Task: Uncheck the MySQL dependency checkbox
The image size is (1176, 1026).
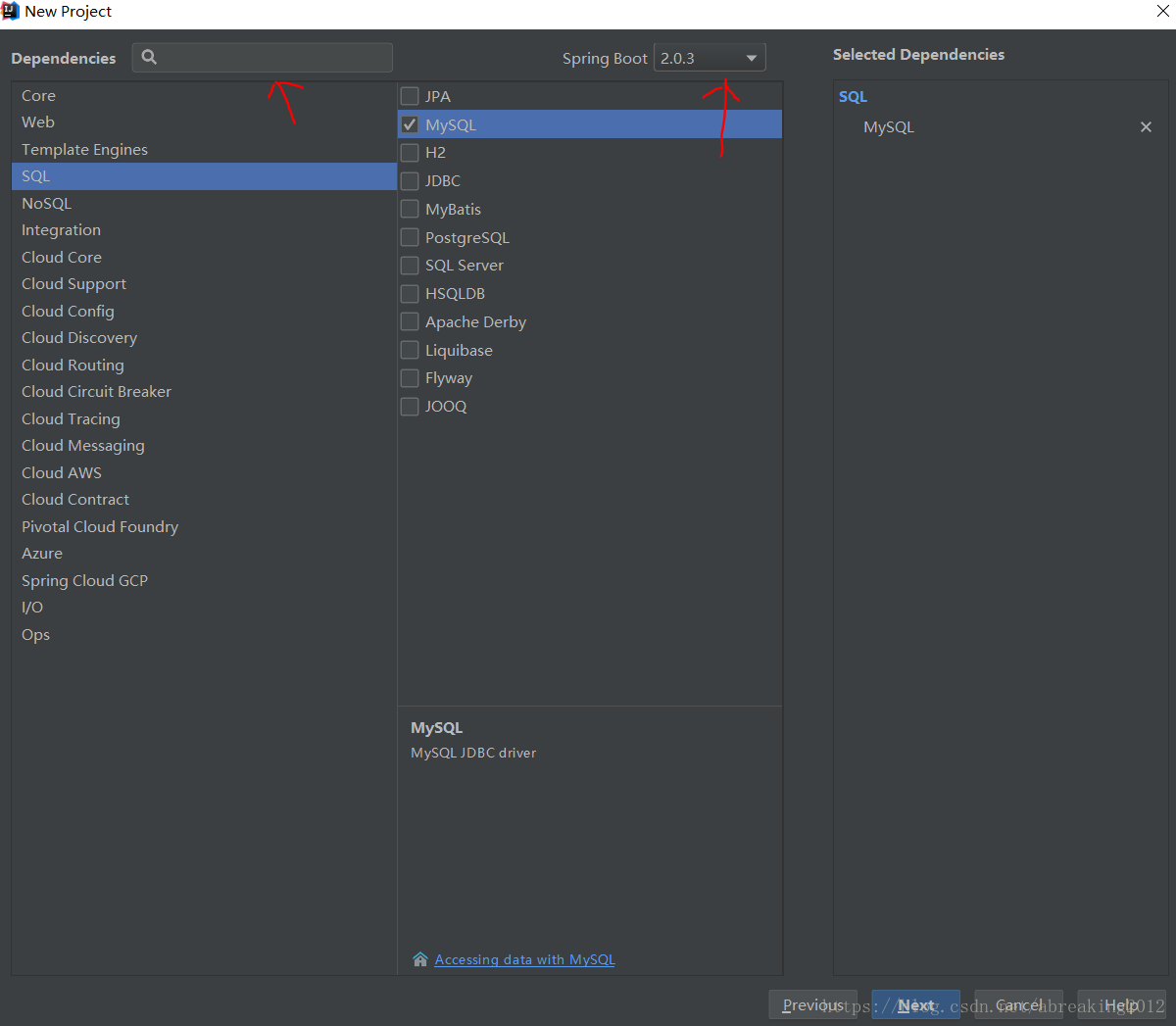Action: [x=410, y=124]
